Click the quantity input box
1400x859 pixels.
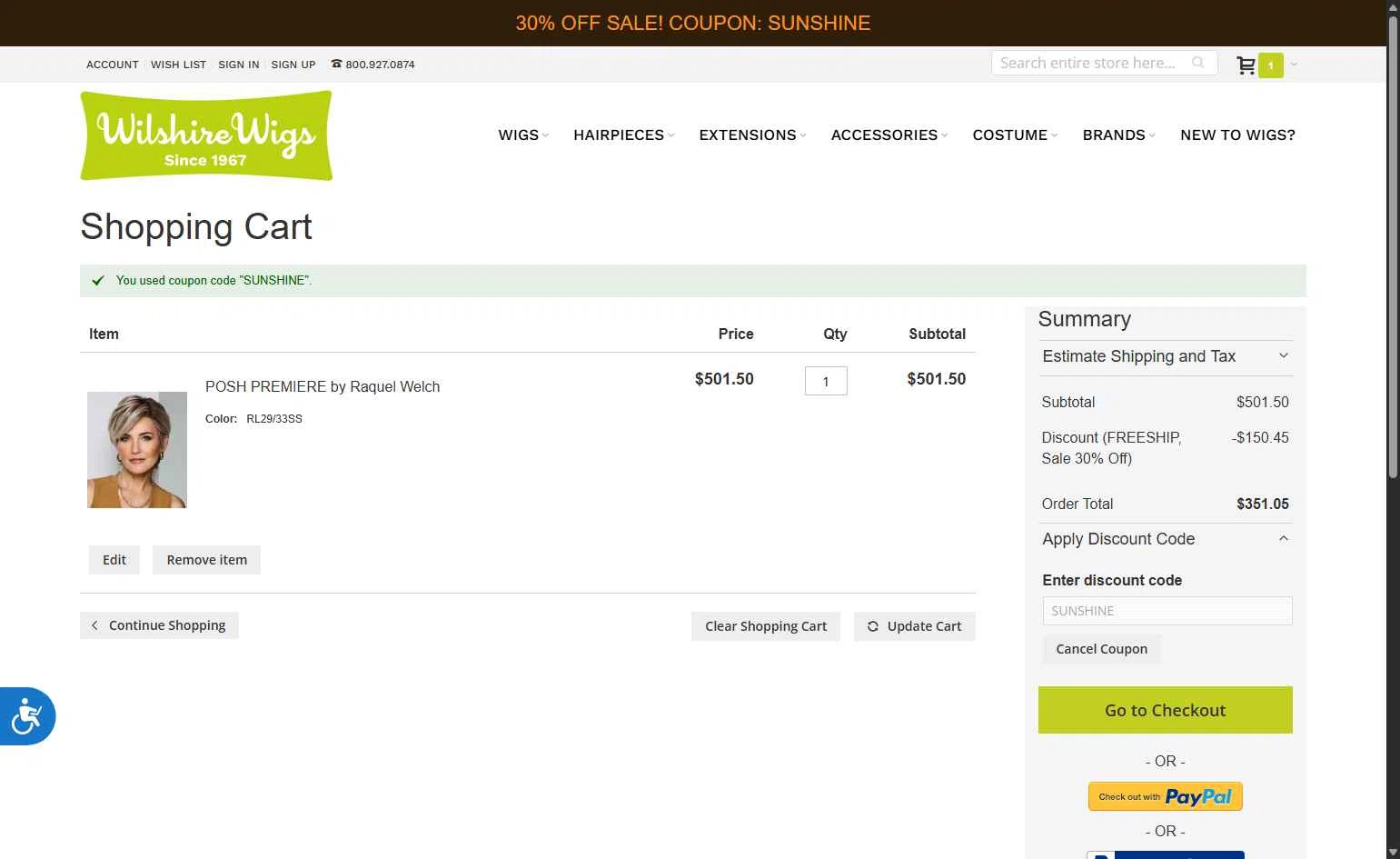point(826,381)
